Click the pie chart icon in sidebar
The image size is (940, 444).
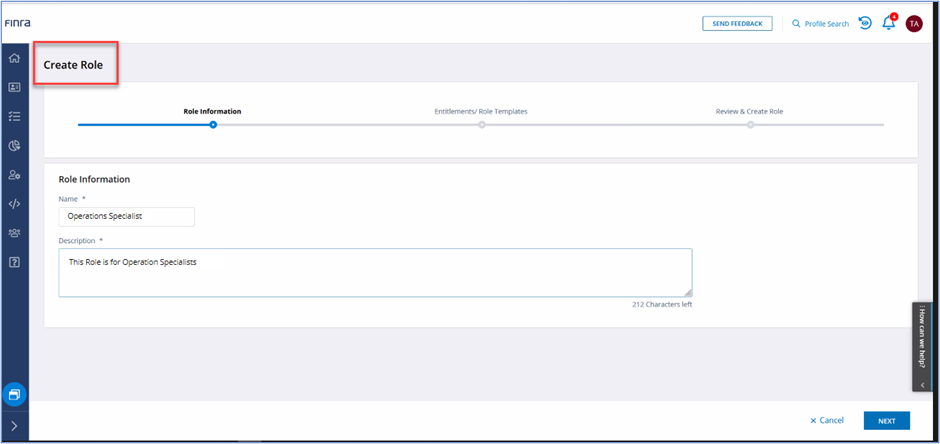pyautogui.click(x=14, y=146)
